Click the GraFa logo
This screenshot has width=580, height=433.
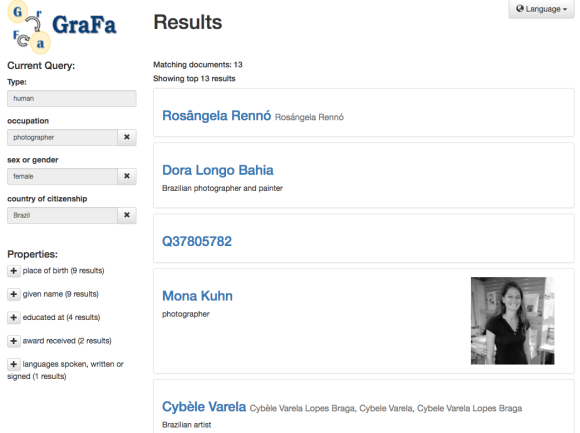point(62,27)
